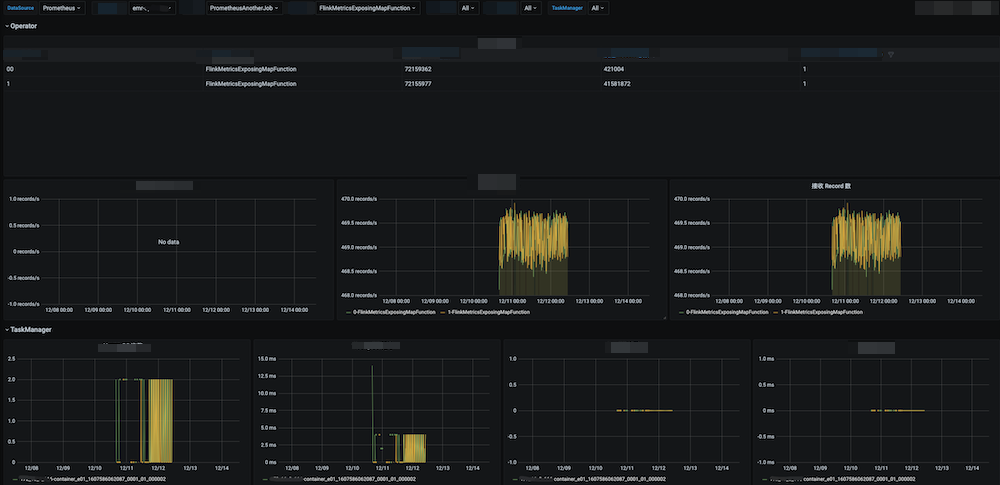
Task: Click the sort triangle in the table header
Action: click(891, 54)
